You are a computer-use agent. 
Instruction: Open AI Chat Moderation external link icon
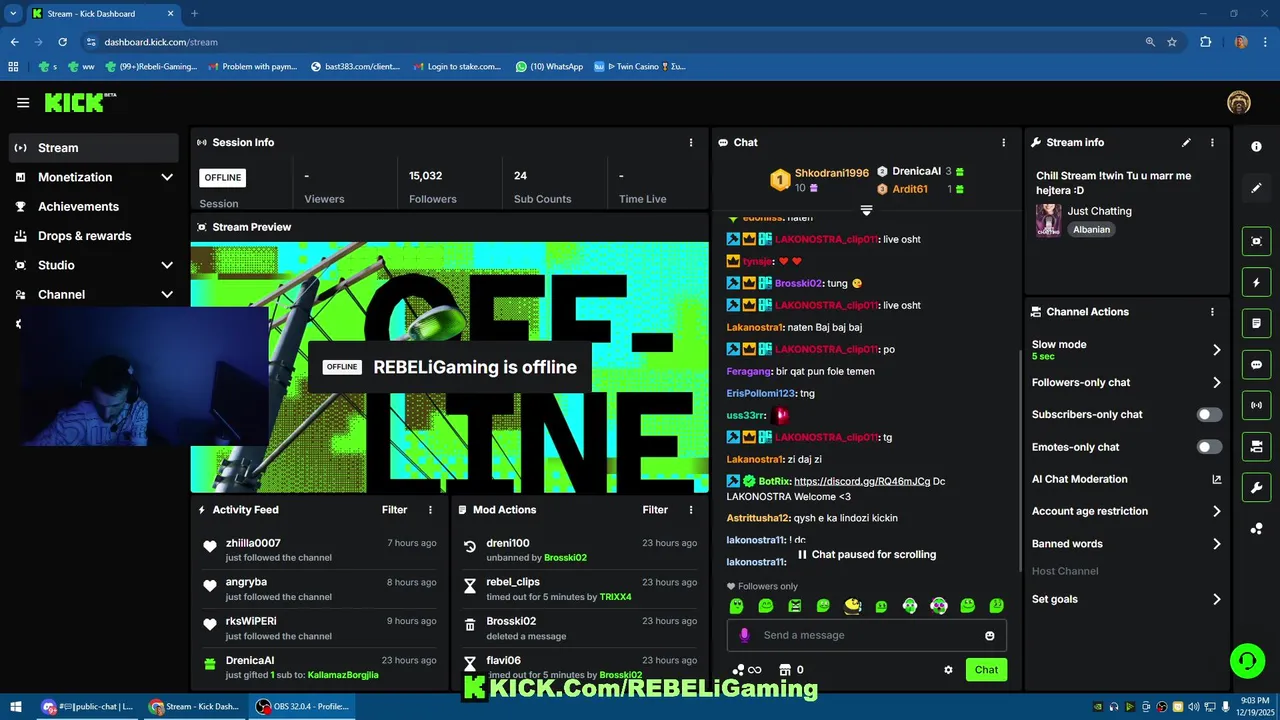(1216, 479)
